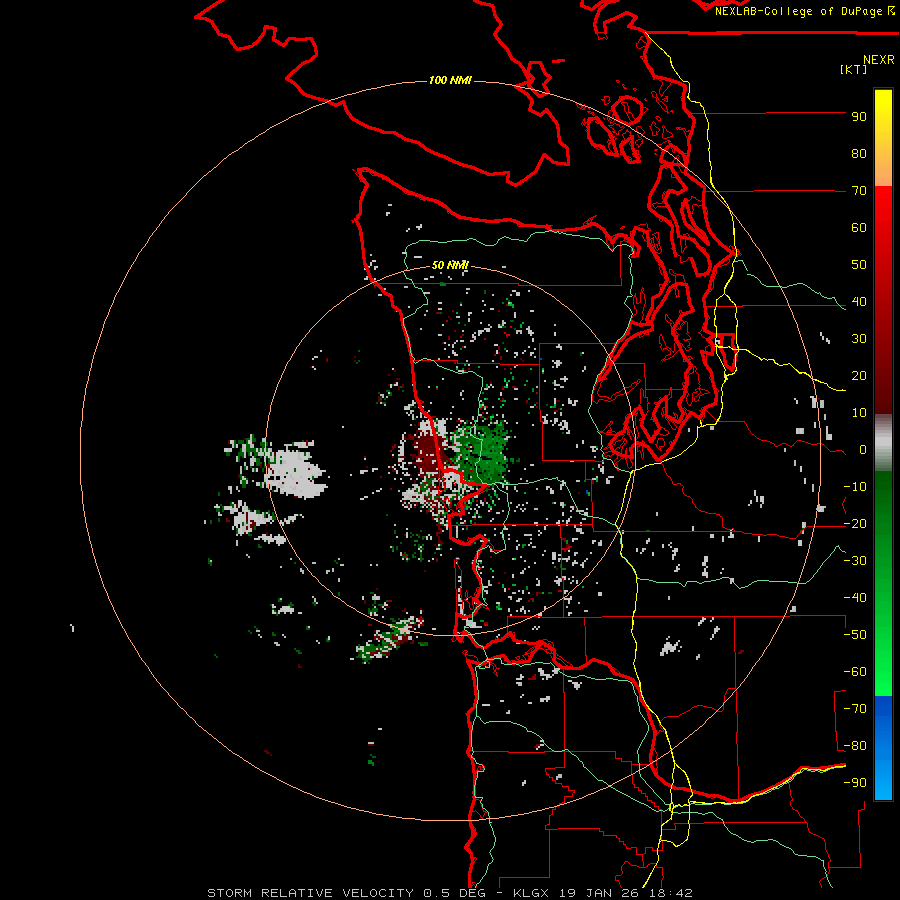Image resolution: width=900 pixels, height=900 pixels.
Task: Click the 0 value on velocity scale
Action: (863, 450)
